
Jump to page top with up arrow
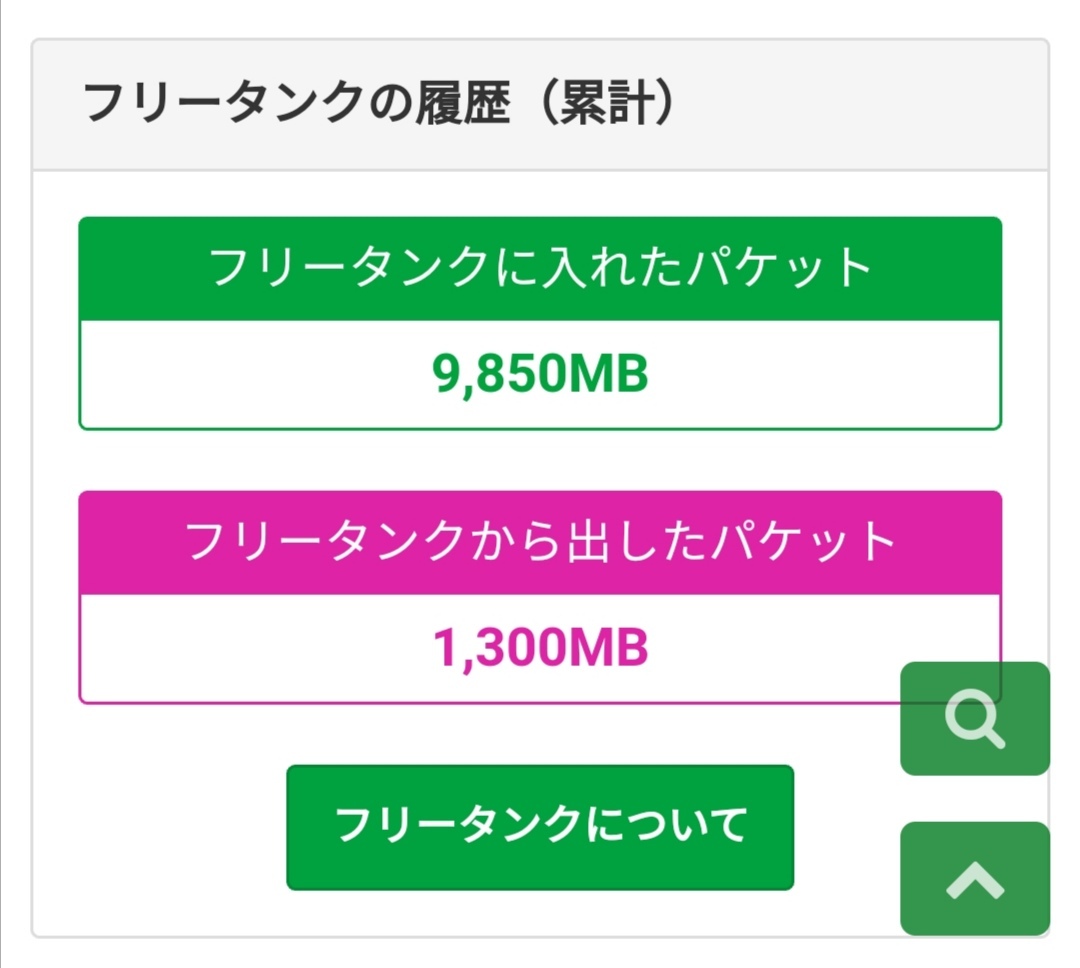[x=974, y=879]
